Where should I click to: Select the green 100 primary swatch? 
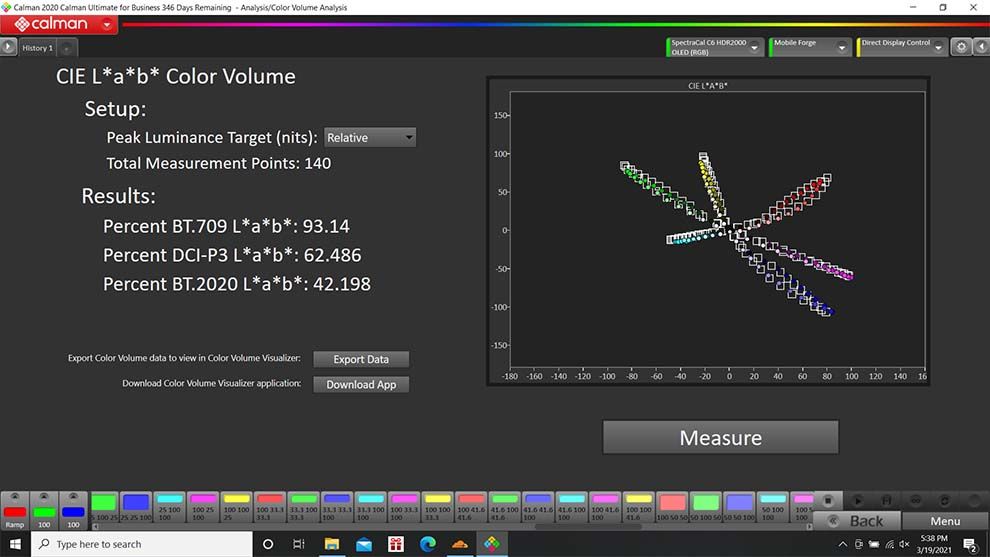click(44, 511)
